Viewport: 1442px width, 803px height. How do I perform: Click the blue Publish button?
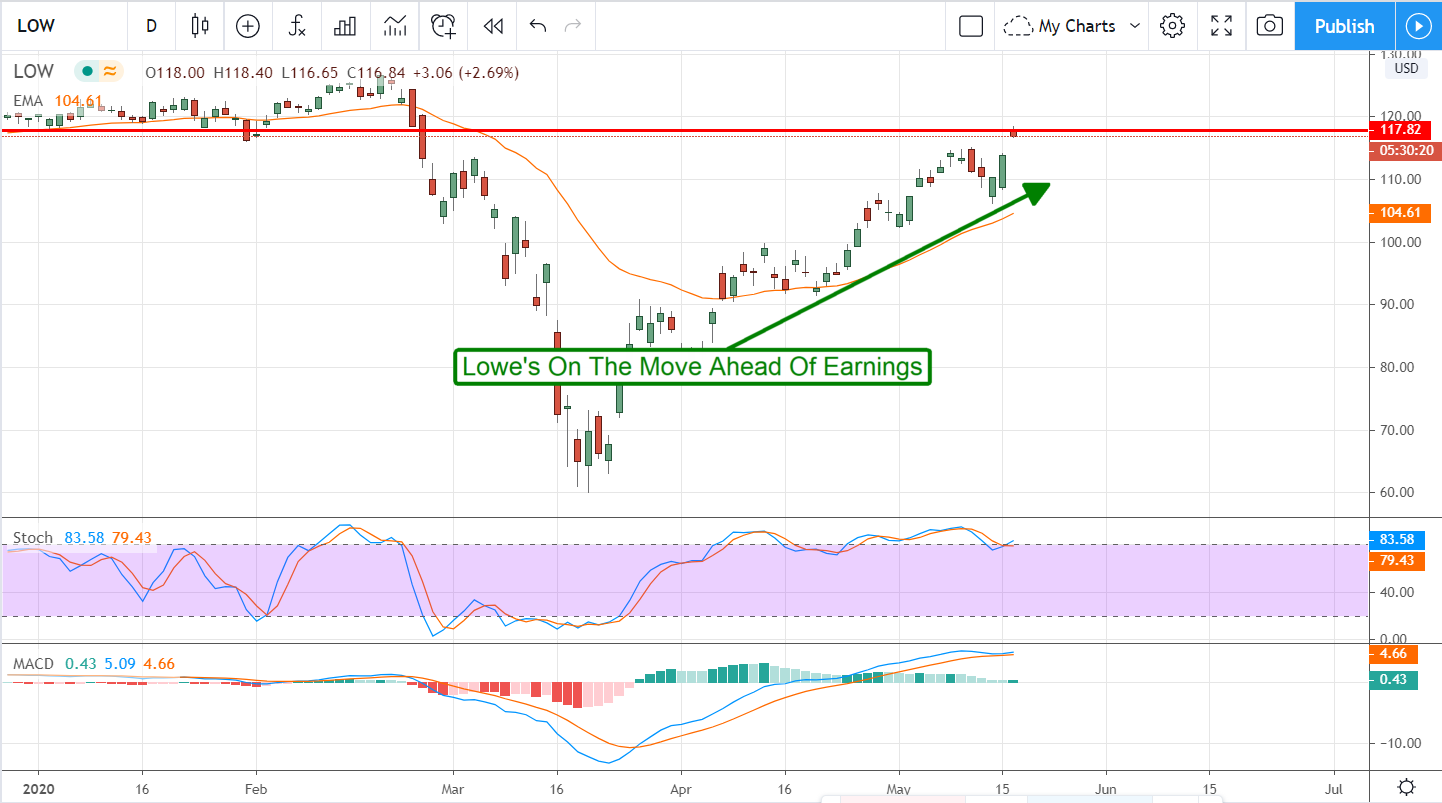[x=1344, y=26]
